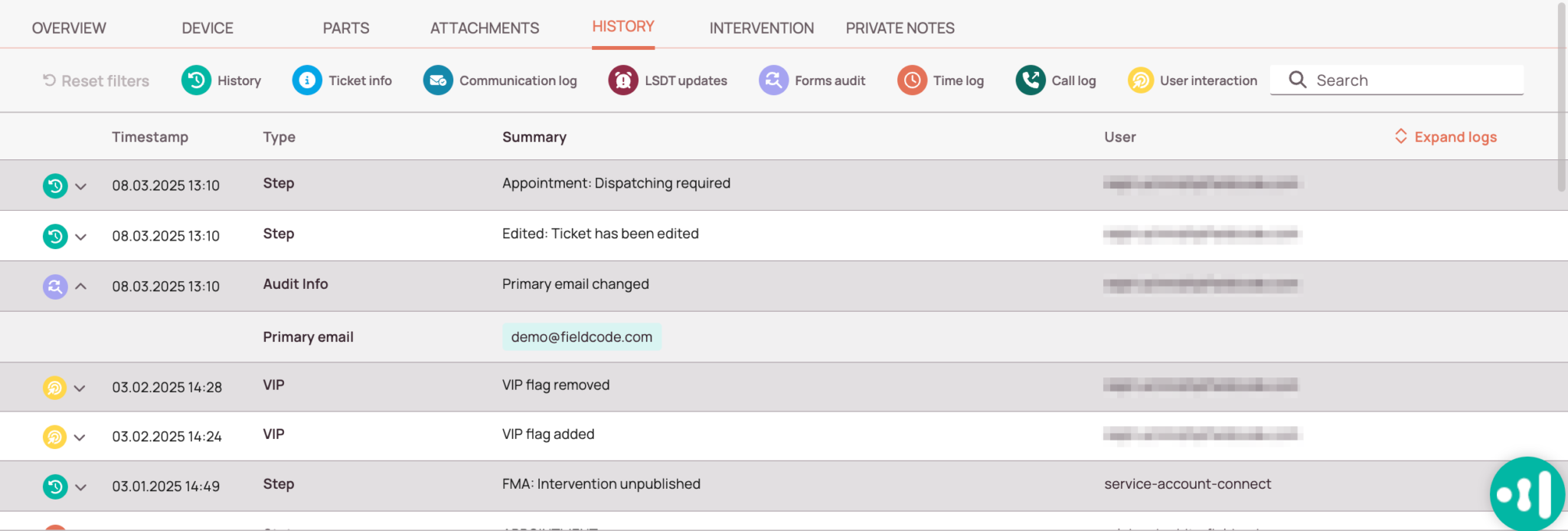Click the search magnifier icon
The image size is (1568, 531).
[1297, 80]
